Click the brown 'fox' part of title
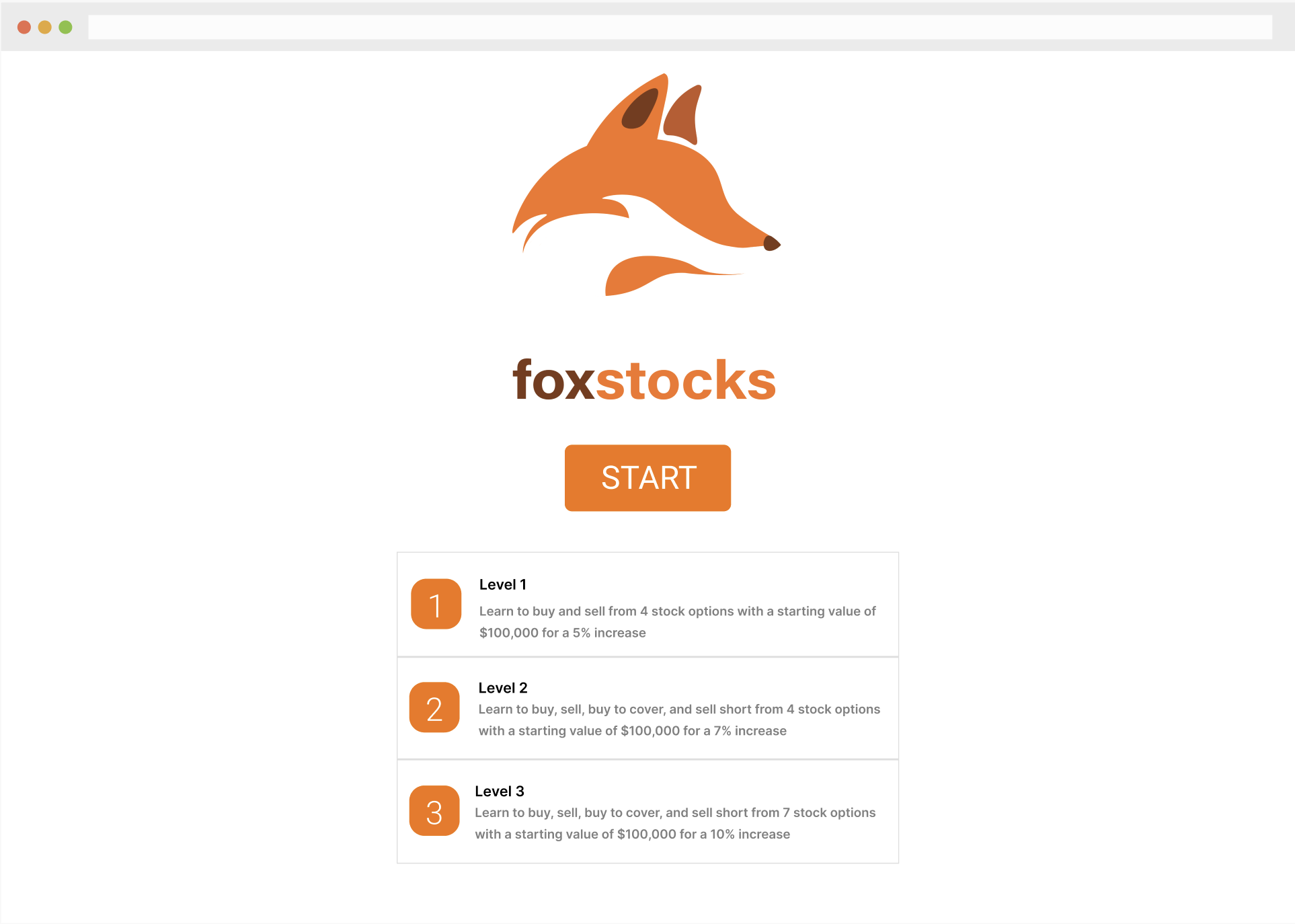 554,380
